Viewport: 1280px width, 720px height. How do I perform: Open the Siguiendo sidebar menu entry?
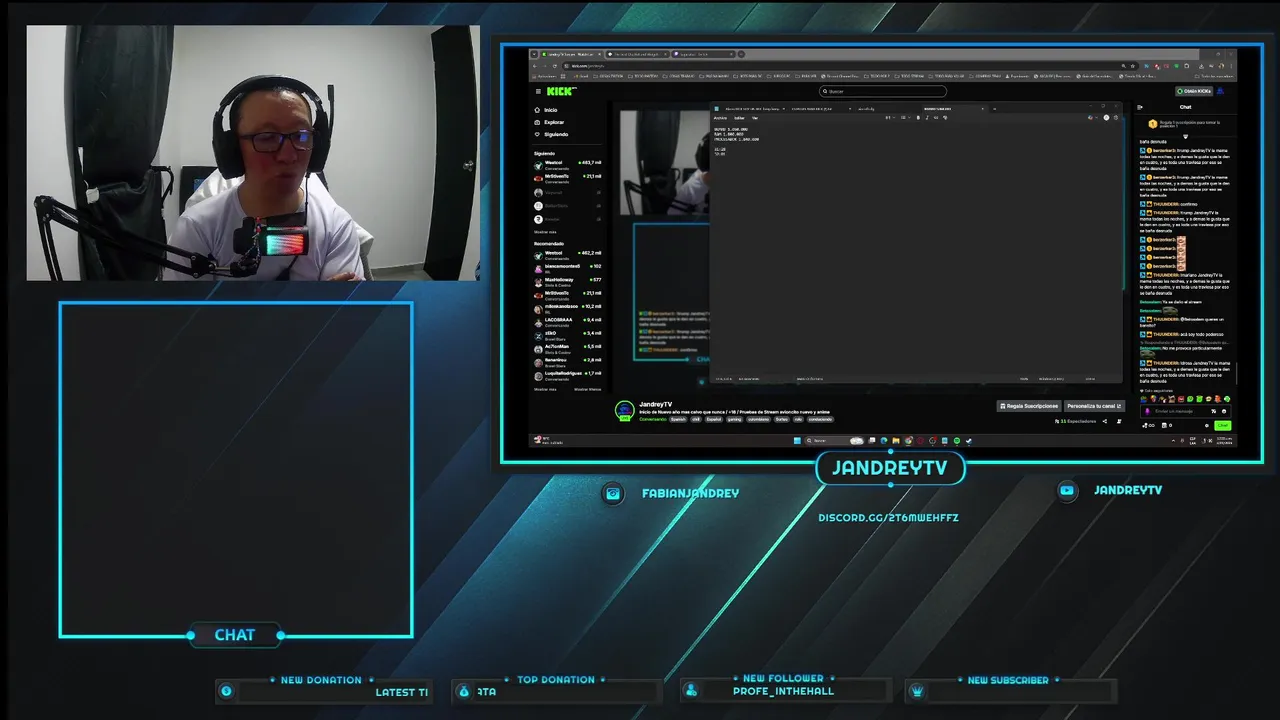pos(550,134)
